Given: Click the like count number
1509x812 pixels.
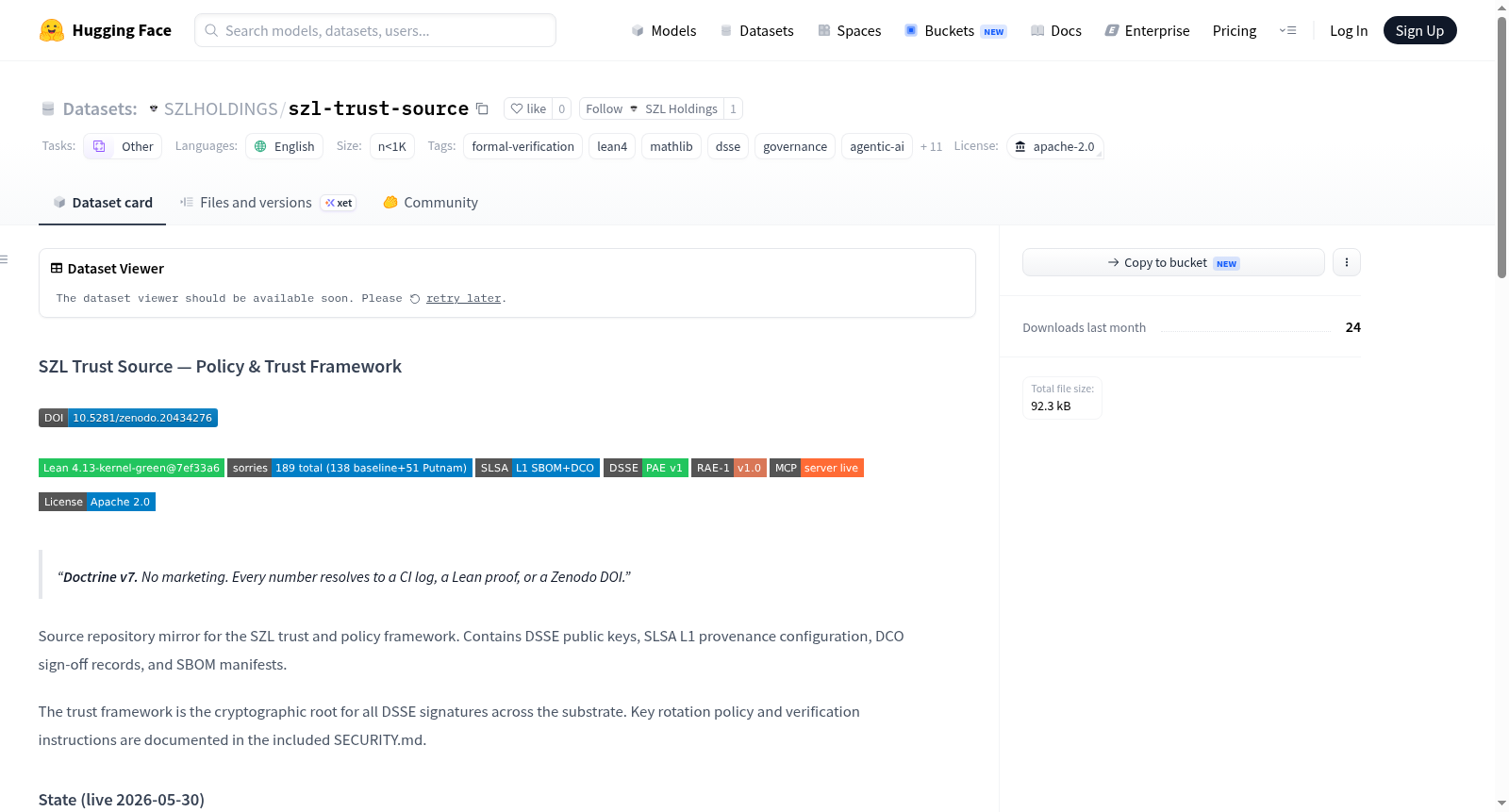Looking at the screenshot, I should click(562, 108).
